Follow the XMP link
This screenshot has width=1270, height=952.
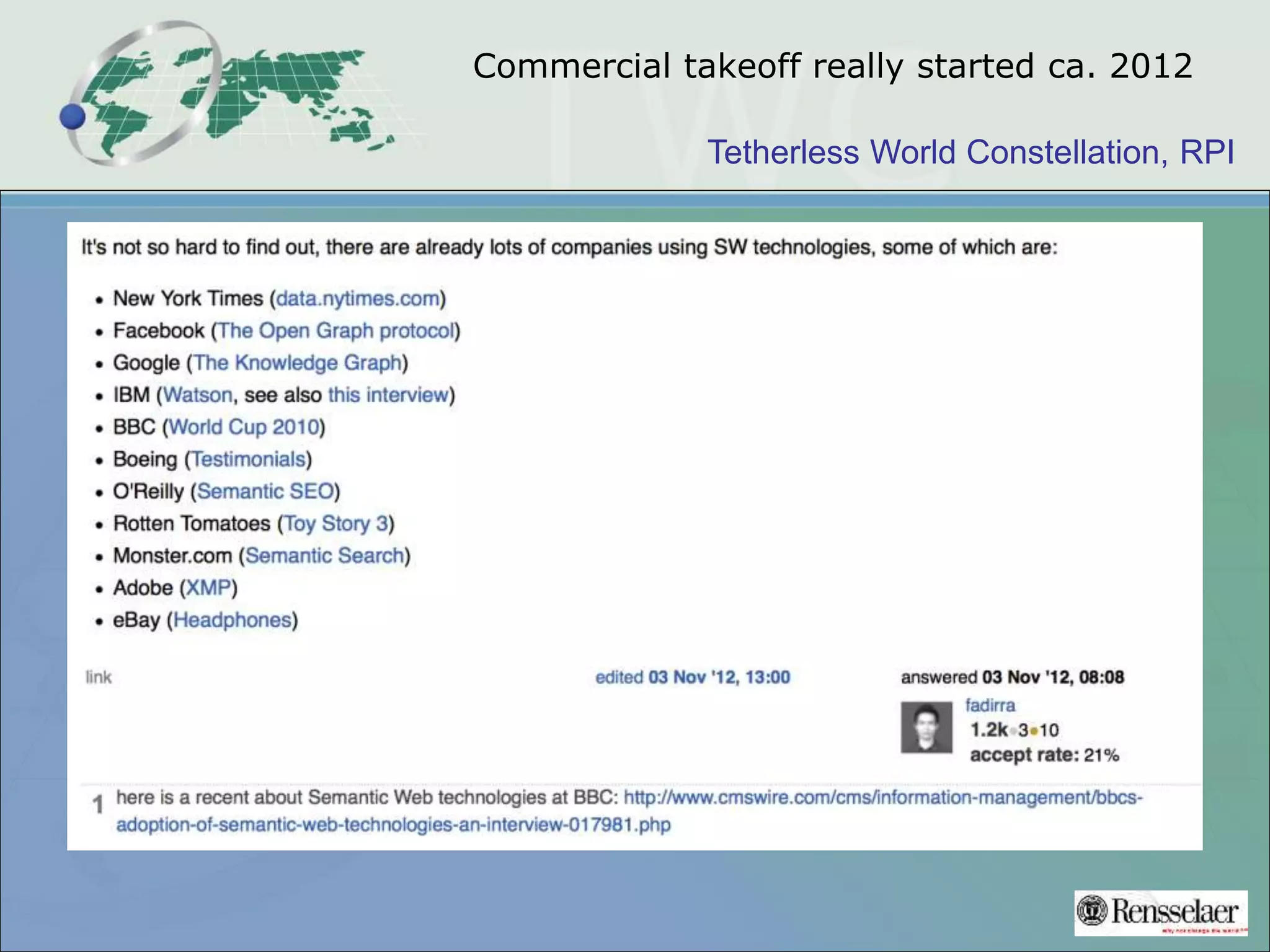pyautogui.click(x=209, y=588)
